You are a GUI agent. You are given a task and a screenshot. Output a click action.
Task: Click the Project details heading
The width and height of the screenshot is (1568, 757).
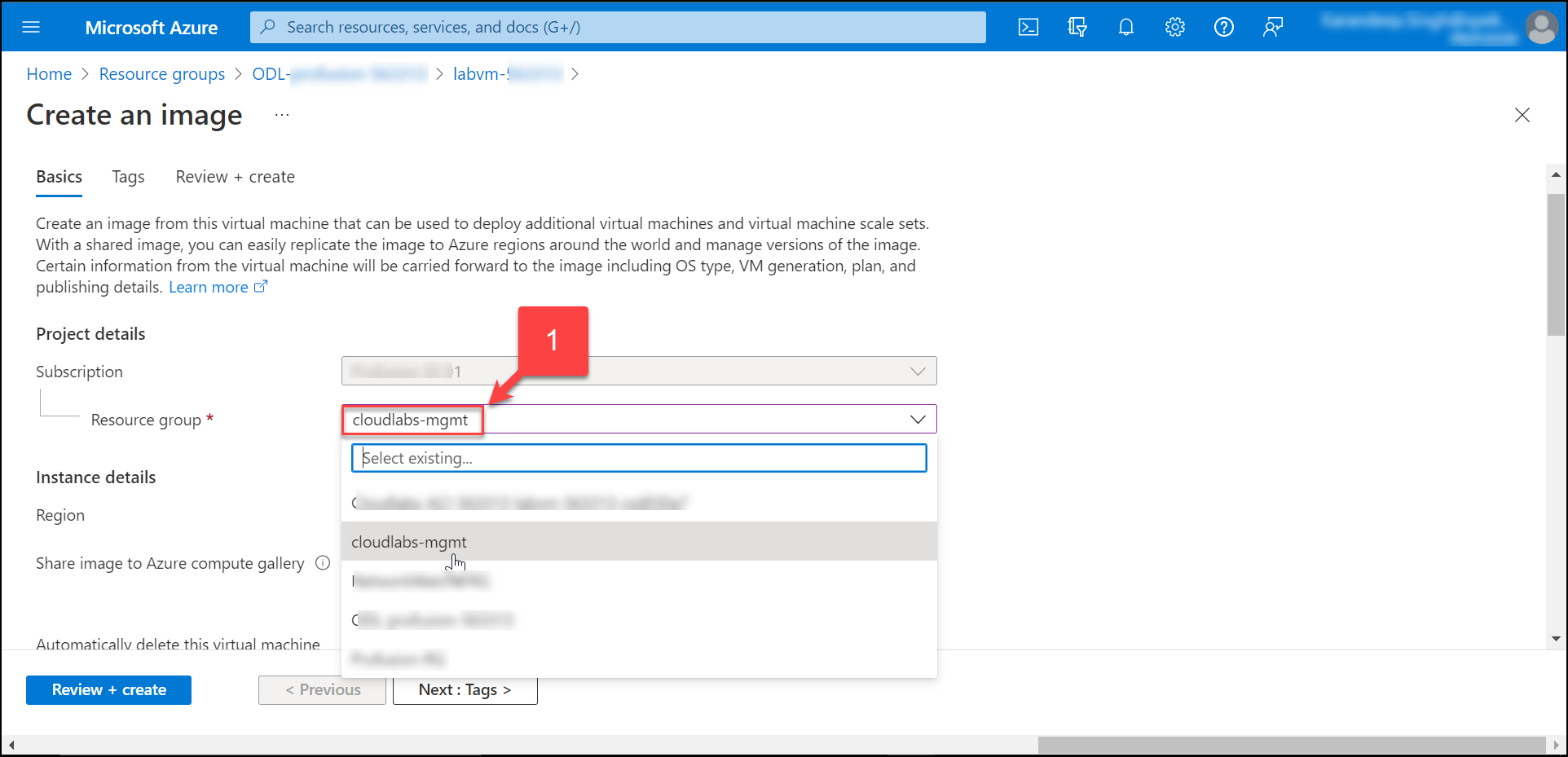[x=90, y=334]
